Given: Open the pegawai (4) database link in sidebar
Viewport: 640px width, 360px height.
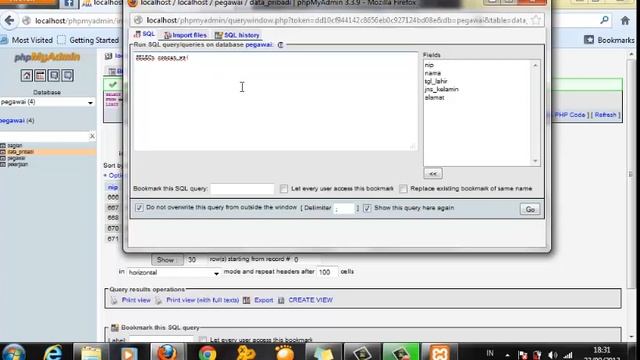Looking at the screenshot, I should pos(17,121).
